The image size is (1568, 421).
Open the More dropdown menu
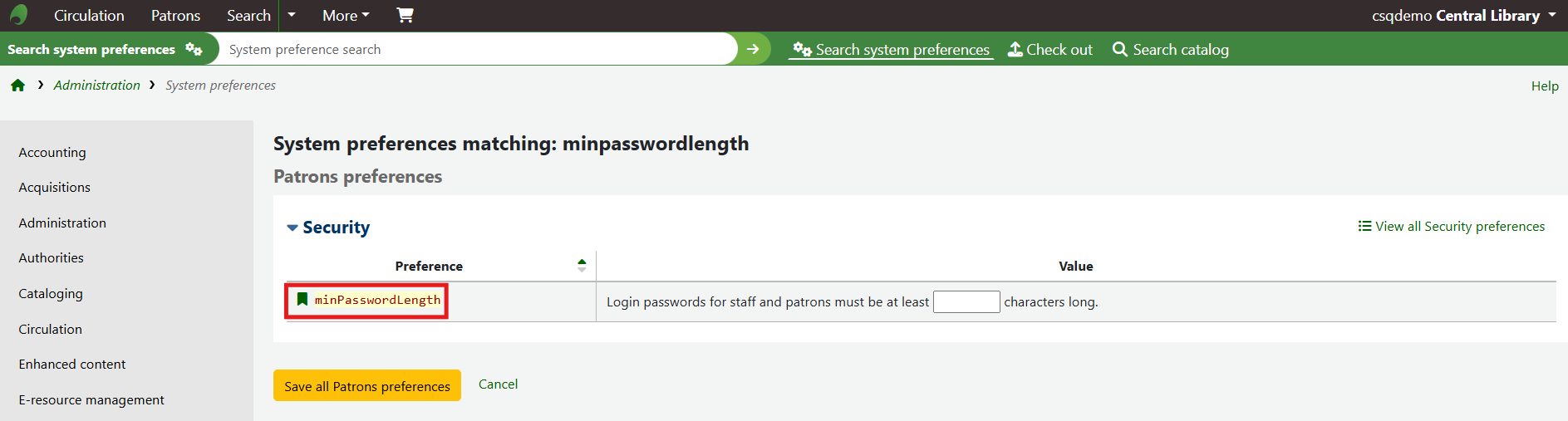(346, 16)
